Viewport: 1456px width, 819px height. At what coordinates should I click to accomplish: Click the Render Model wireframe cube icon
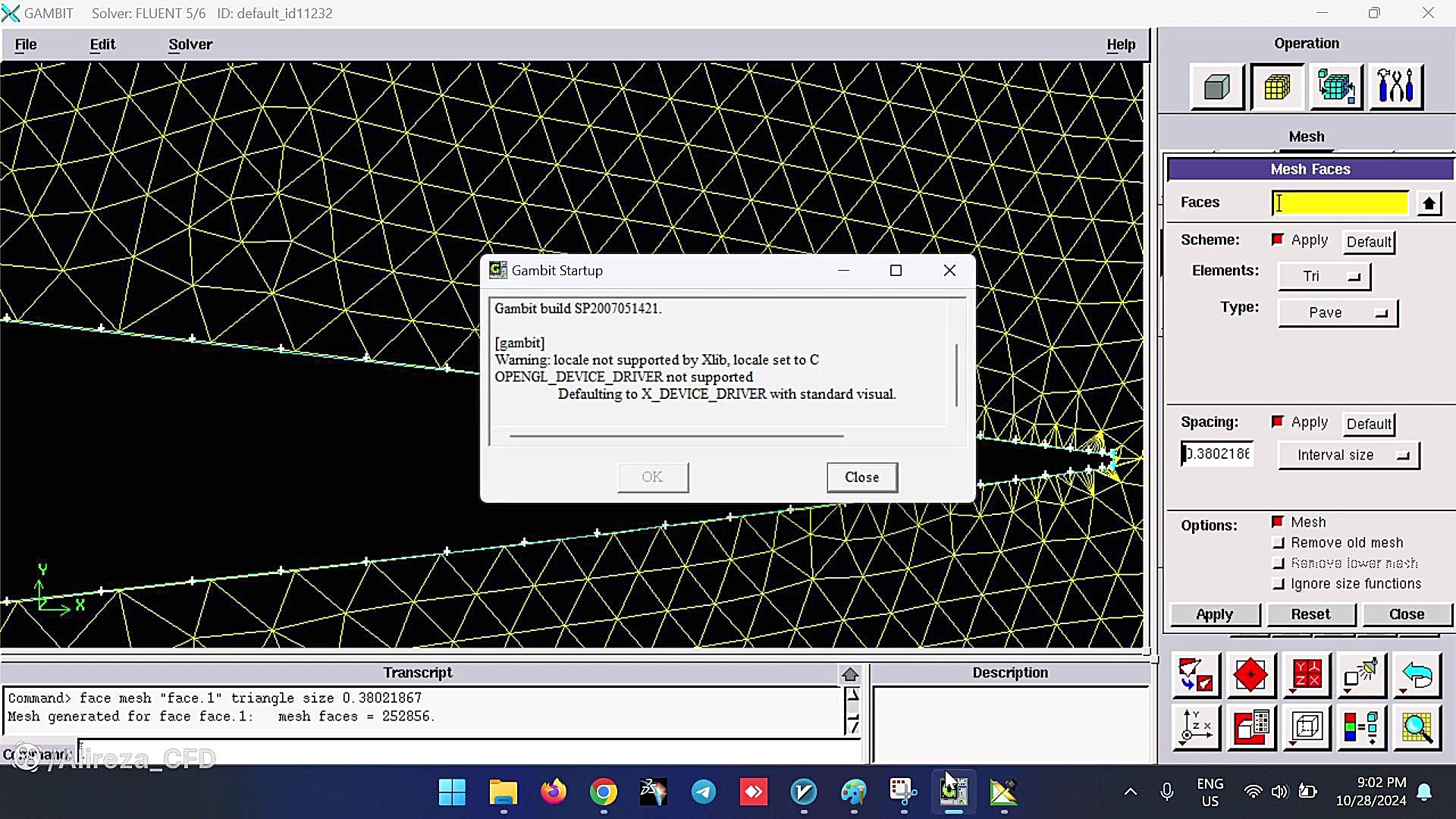1307,728
